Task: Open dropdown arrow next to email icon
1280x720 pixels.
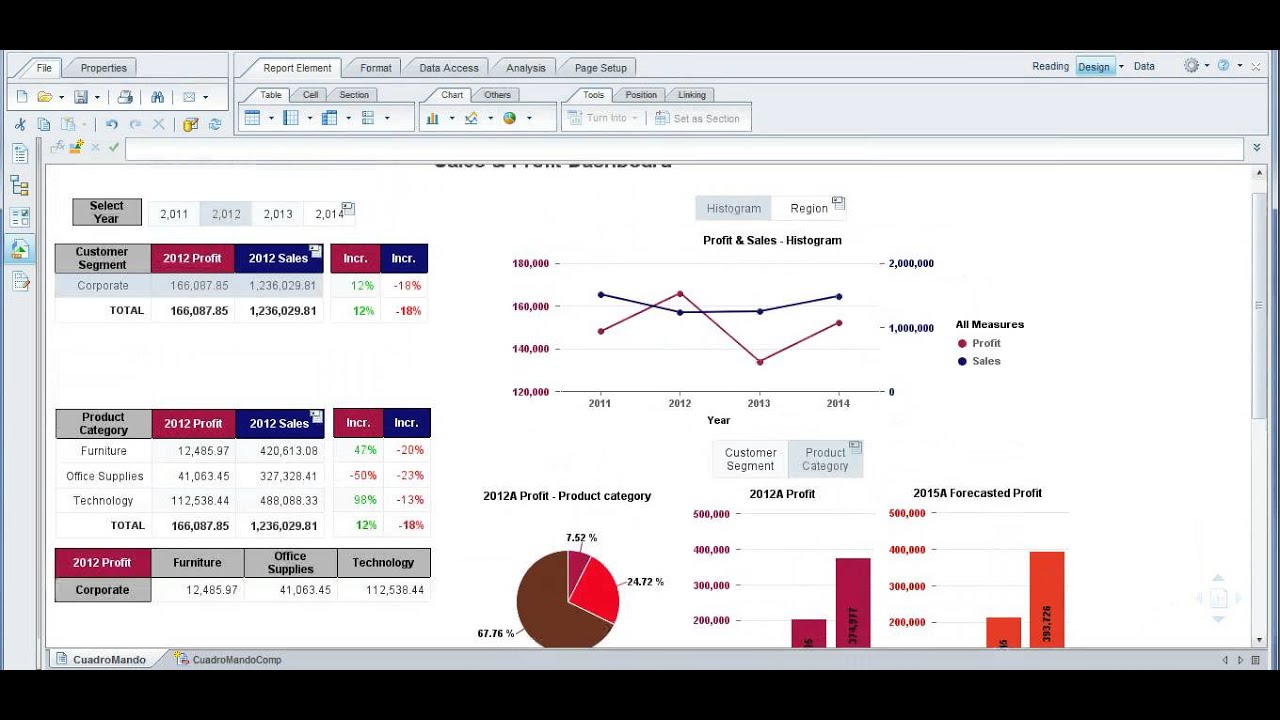Action: pos(206,98)
